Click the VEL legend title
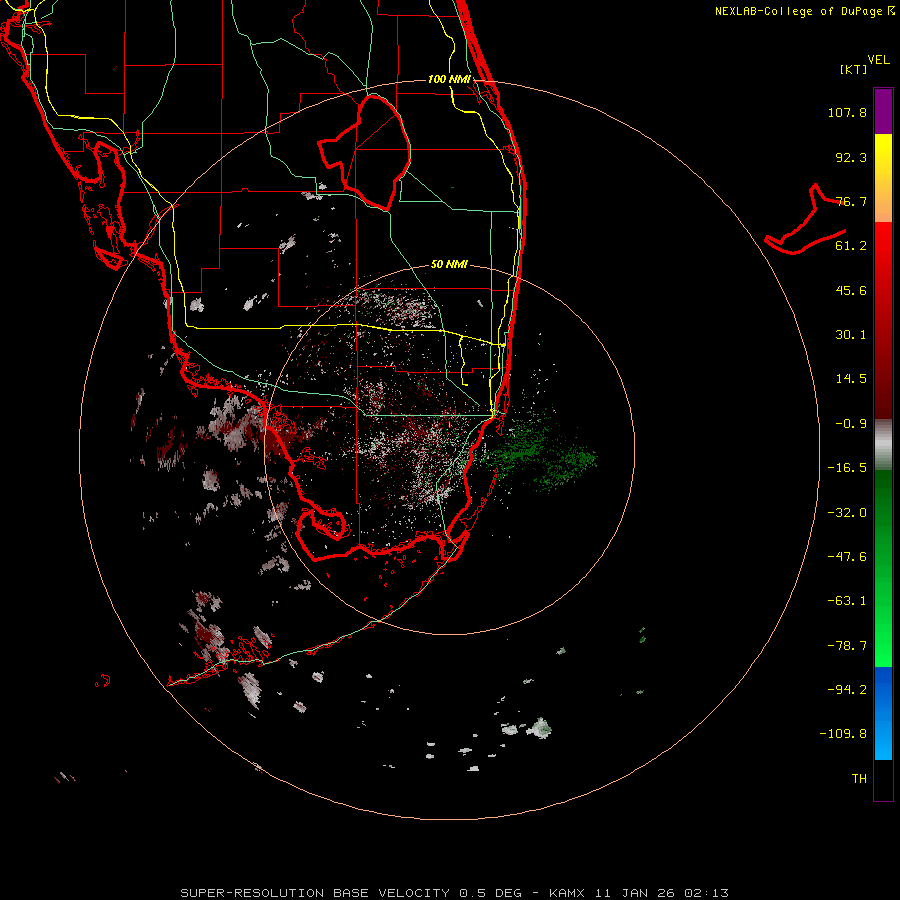 pos(878,60)
